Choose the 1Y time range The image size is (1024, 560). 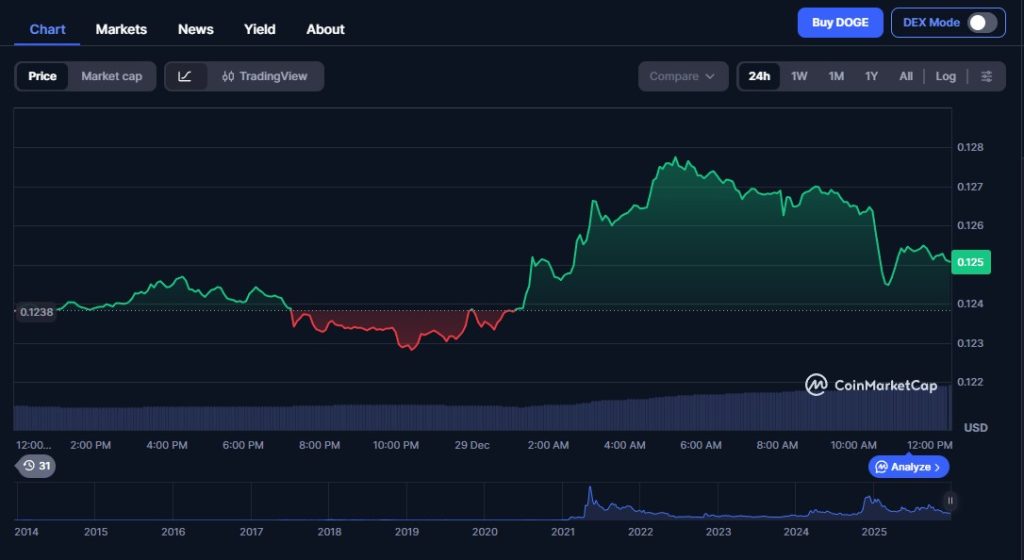point(871,76)
